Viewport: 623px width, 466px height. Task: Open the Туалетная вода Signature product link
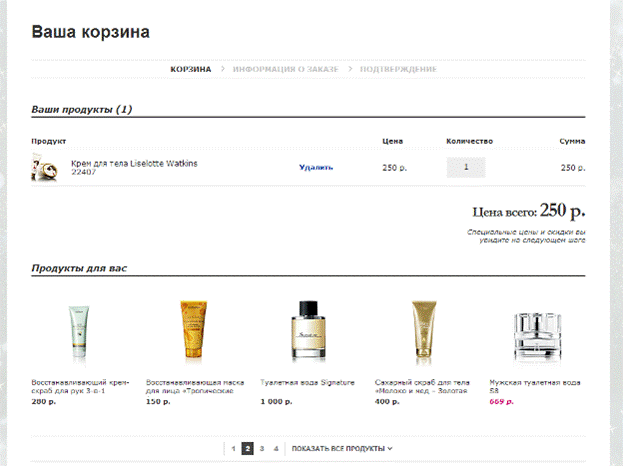coord(307,382)
